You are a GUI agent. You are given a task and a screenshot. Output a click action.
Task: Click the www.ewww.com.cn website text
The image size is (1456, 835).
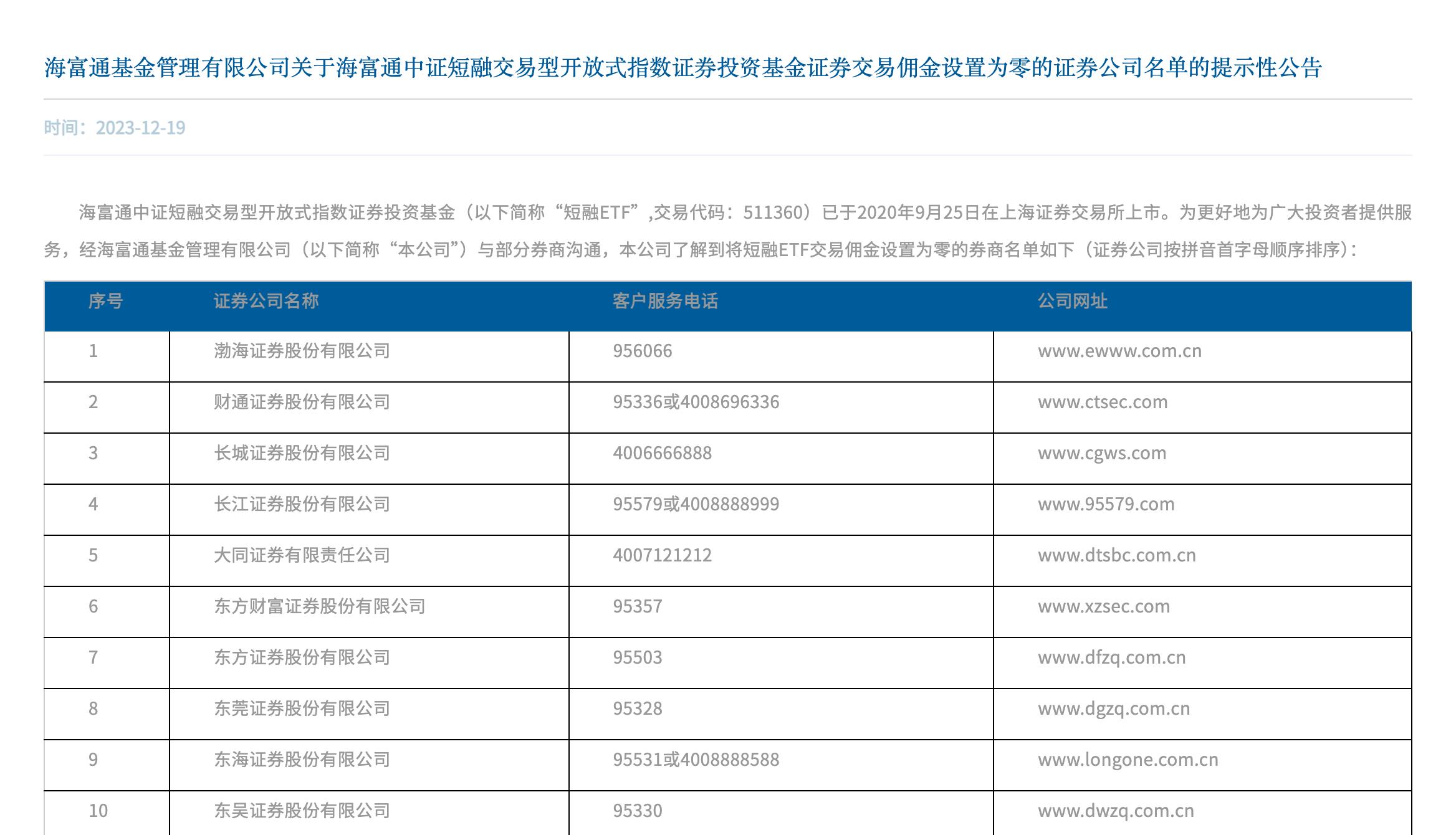1119,351
